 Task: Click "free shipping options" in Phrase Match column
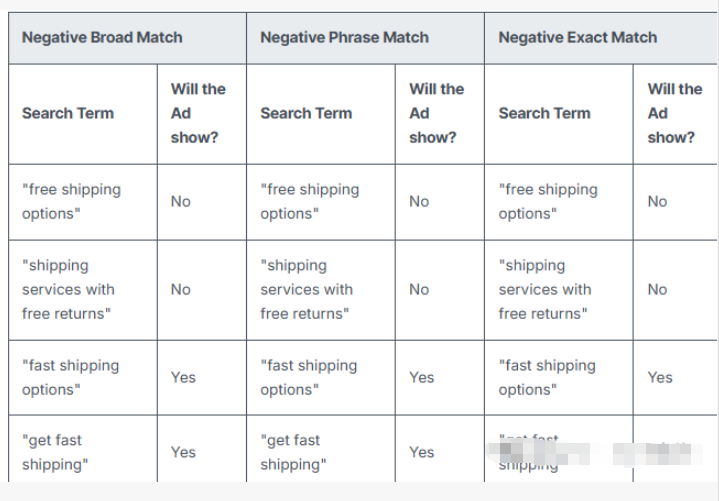[x=310, y=202]
